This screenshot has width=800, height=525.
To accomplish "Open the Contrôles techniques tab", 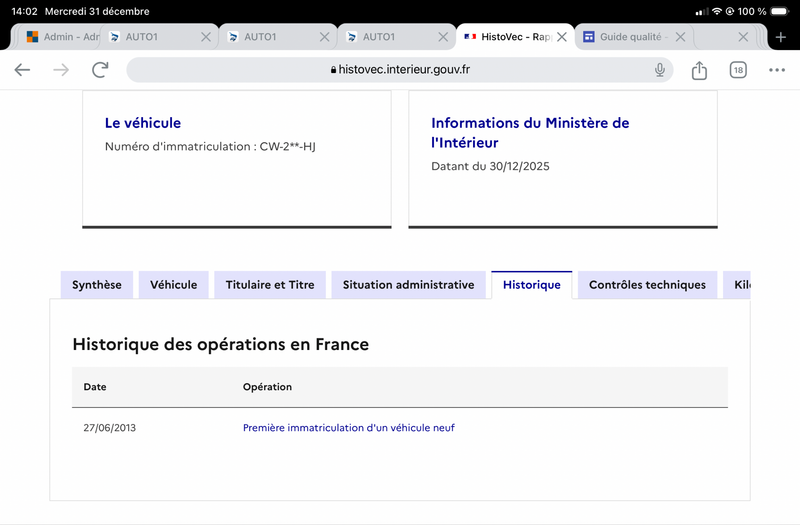I will pos(647,285).
